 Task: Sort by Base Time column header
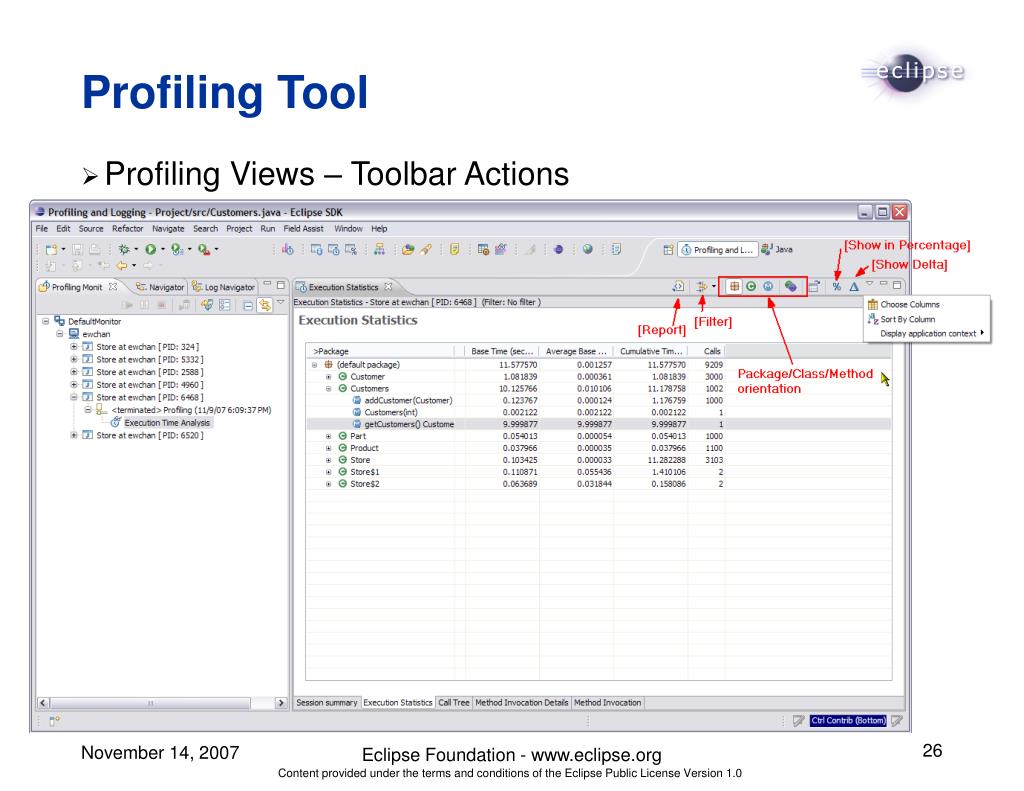pyautogui.click(x=502, y=351)
